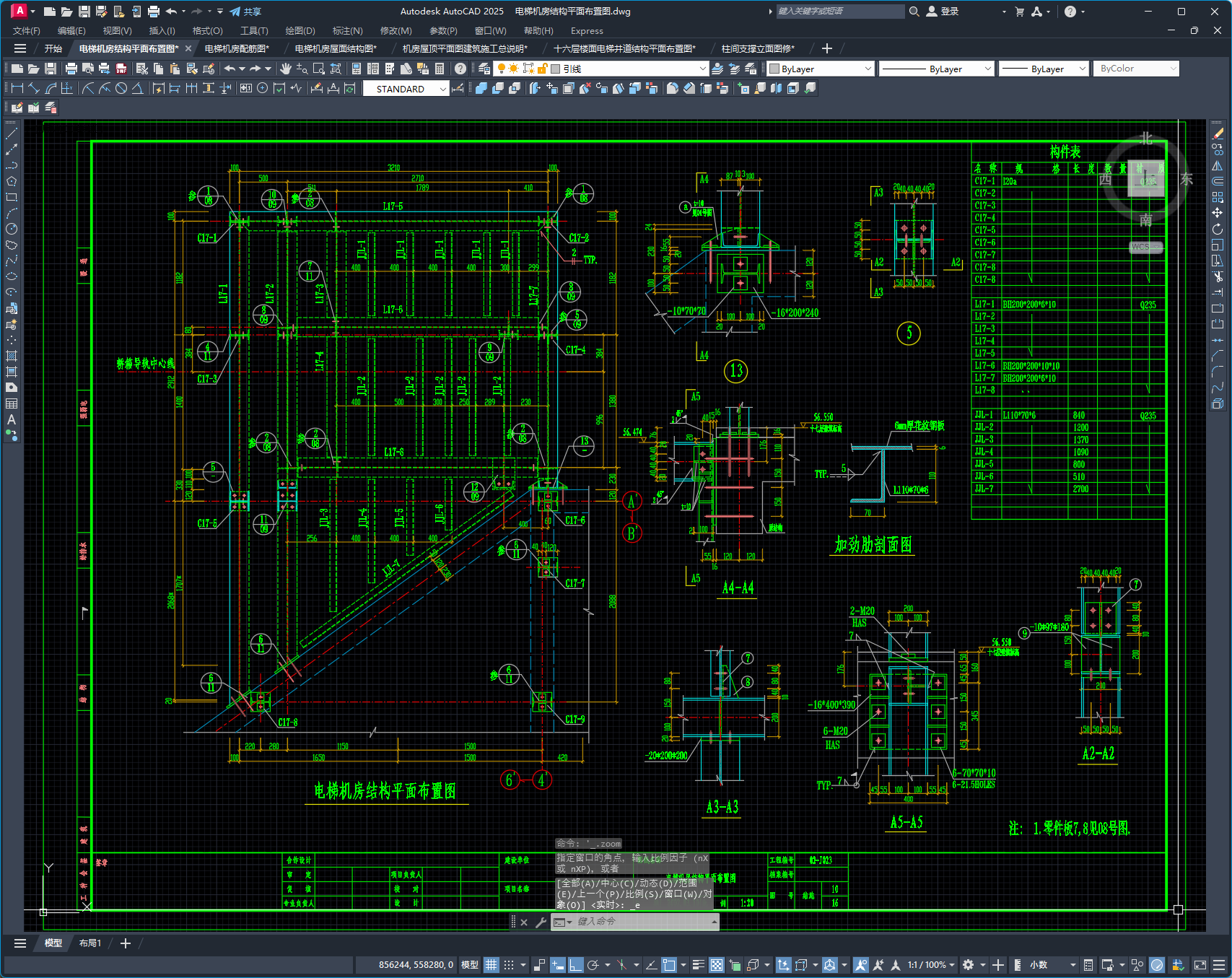
Task: Select the Move tool in right toolbar
Action: tap(1218, 213)
